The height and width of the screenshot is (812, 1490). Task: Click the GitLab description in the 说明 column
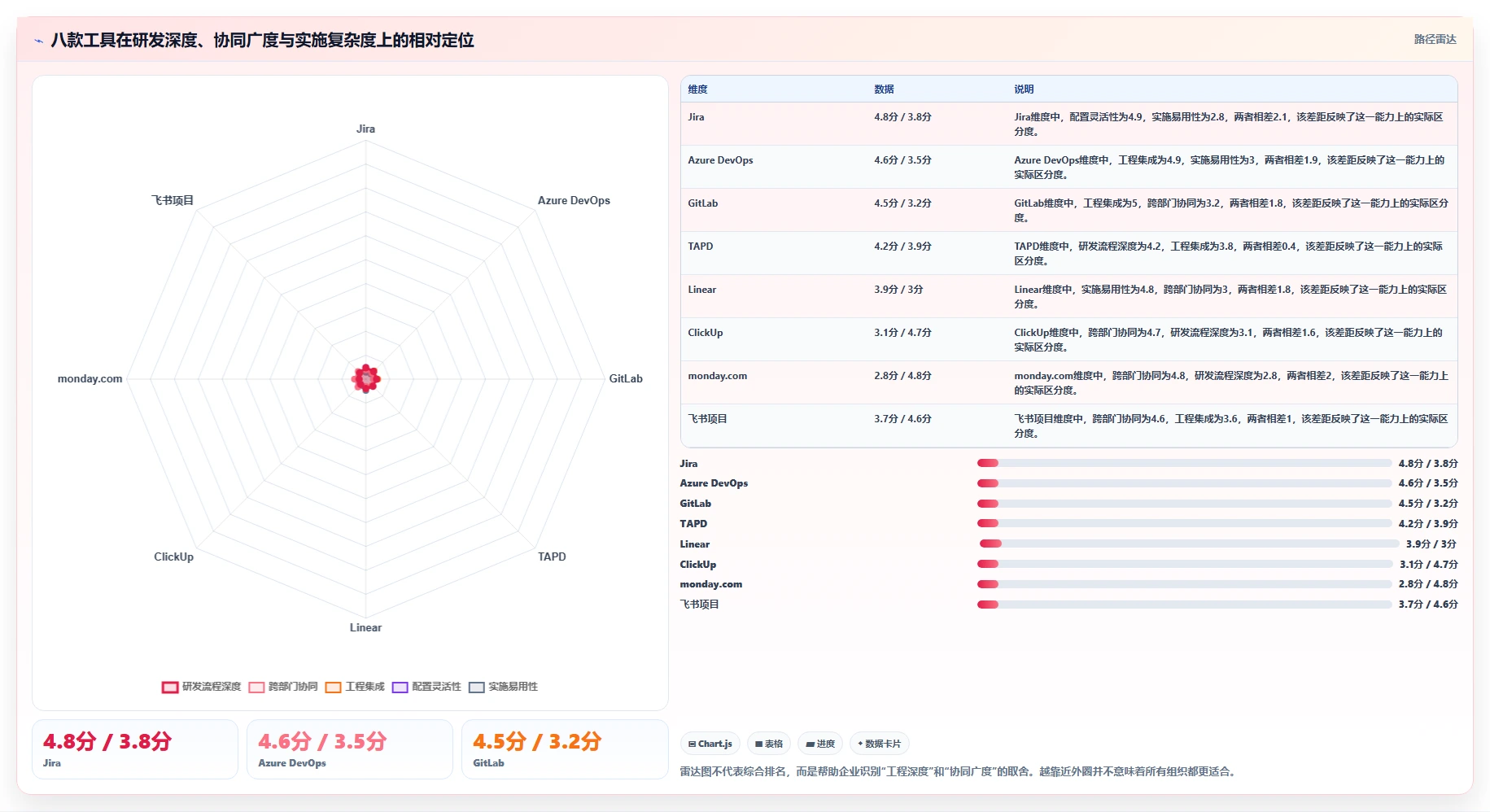(x=1230, y=211)
